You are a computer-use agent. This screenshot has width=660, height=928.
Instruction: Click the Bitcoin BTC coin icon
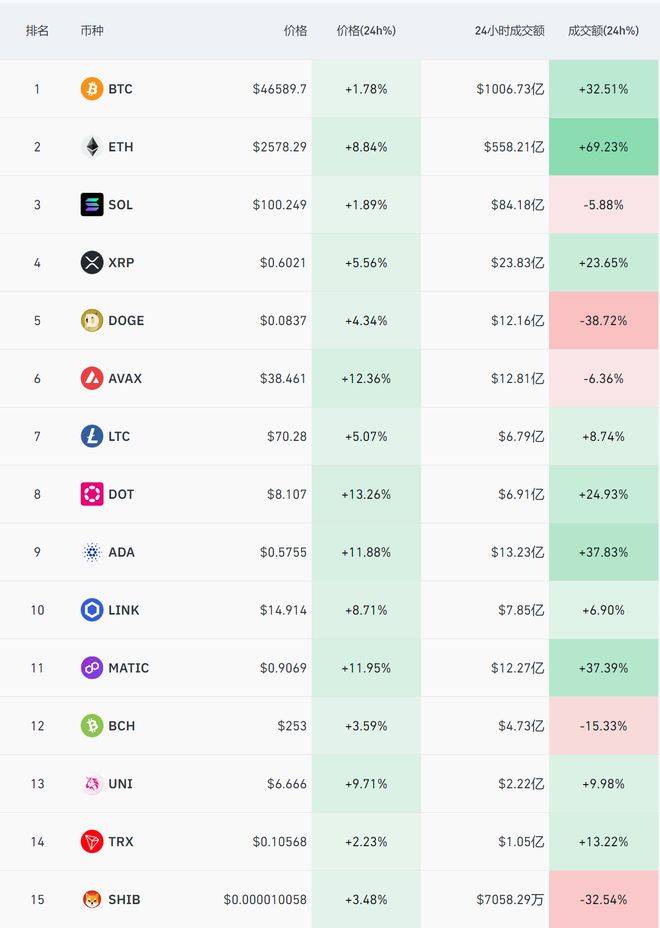(92, 89)
